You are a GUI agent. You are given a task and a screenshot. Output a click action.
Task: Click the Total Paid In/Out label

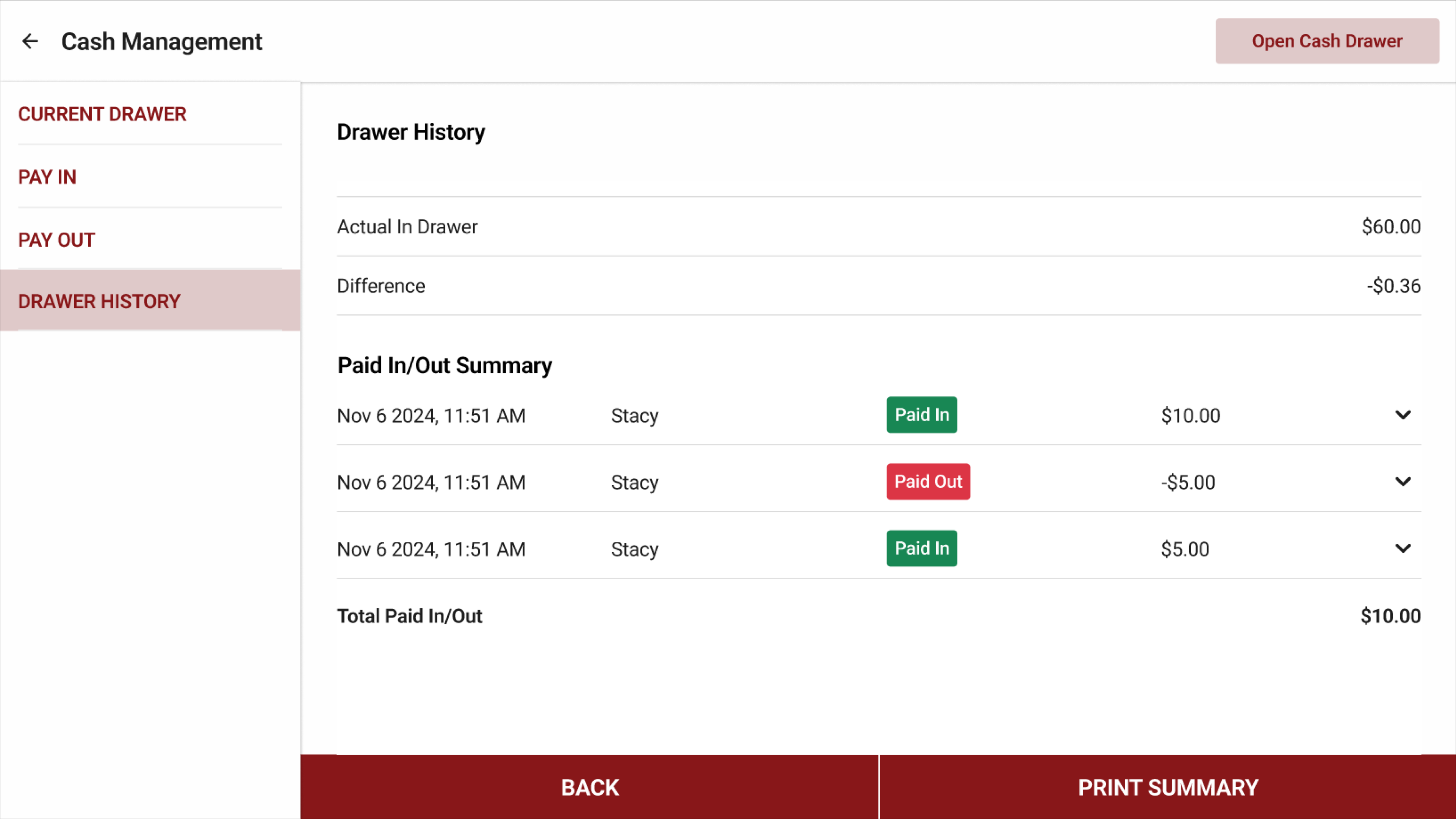click(410, 616)
